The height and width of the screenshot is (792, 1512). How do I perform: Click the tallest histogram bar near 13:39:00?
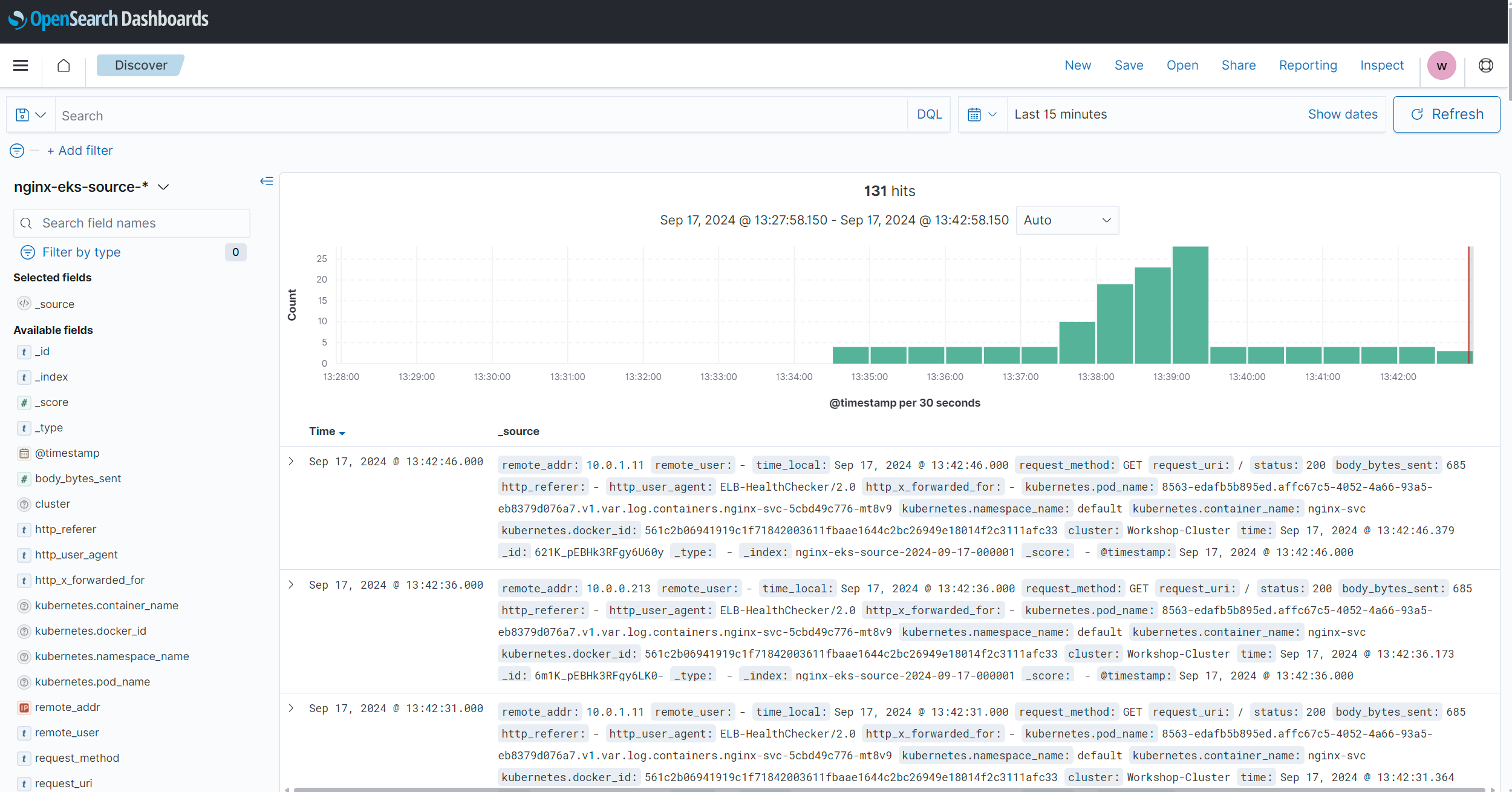[1190, 305]
